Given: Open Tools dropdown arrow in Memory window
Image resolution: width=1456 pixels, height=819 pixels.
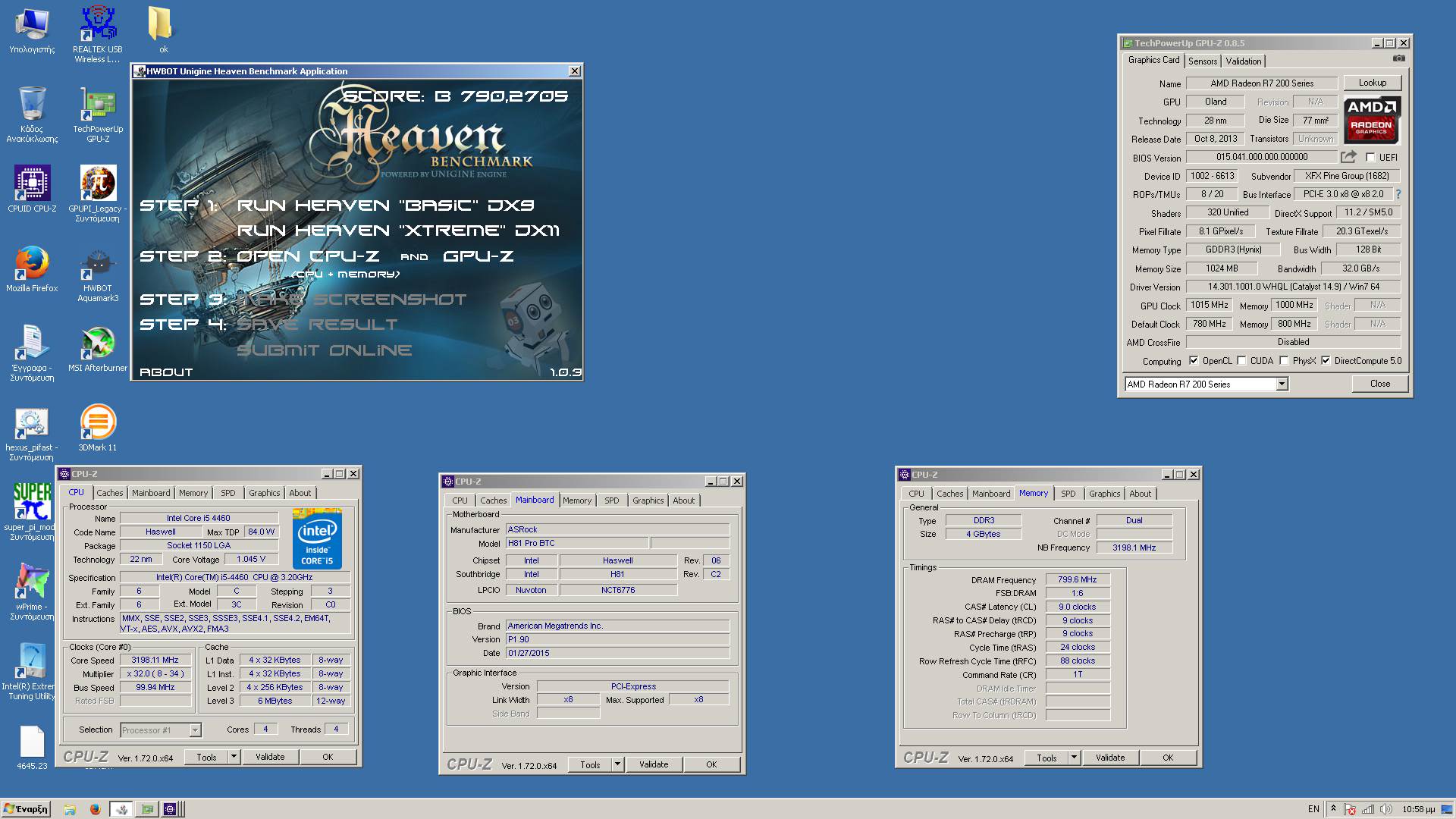Looking at the screenshot, I should [x=1074, y=758].
